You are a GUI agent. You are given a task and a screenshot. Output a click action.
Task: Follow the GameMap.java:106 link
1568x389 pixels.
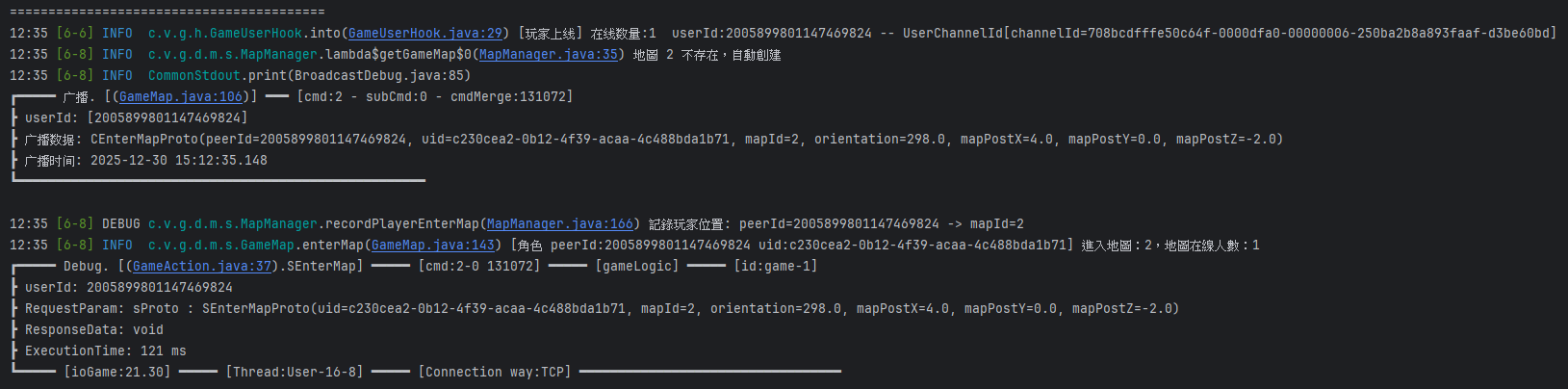(x=180, y=96)
